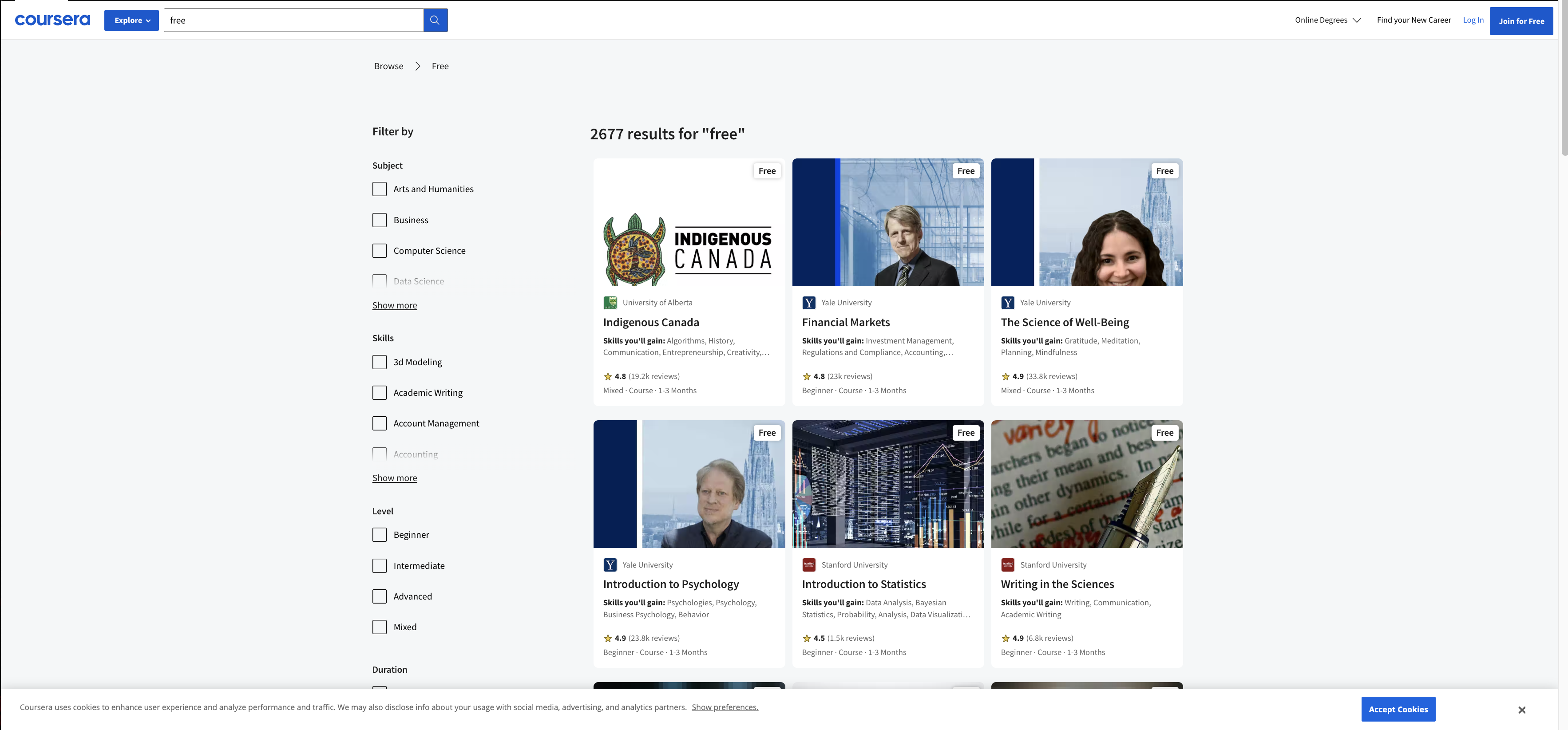Go to Browse in breadcrumb
Screen dimensions: 1568x730
click(x=388, y=66)
